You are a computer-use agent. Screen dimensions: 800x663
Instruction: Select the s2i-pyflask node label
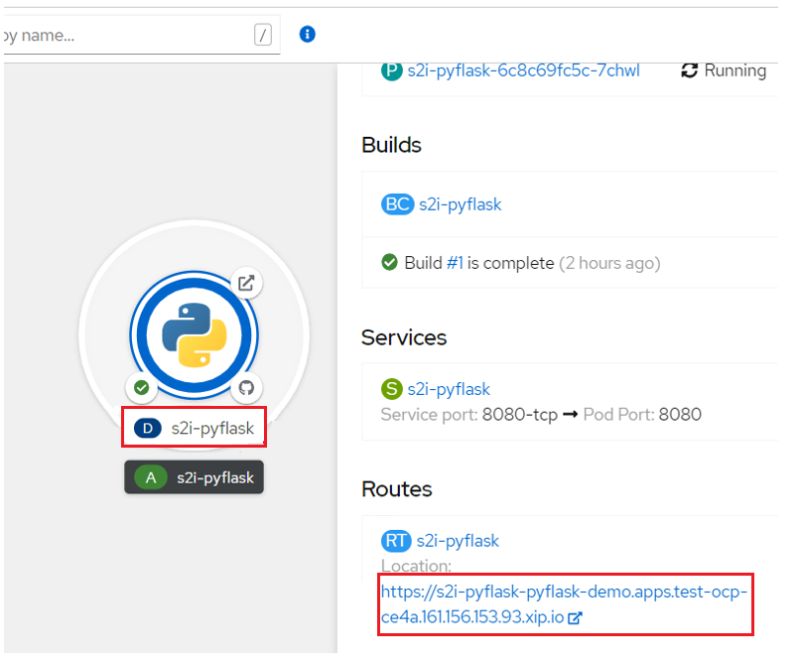(206, 428)
